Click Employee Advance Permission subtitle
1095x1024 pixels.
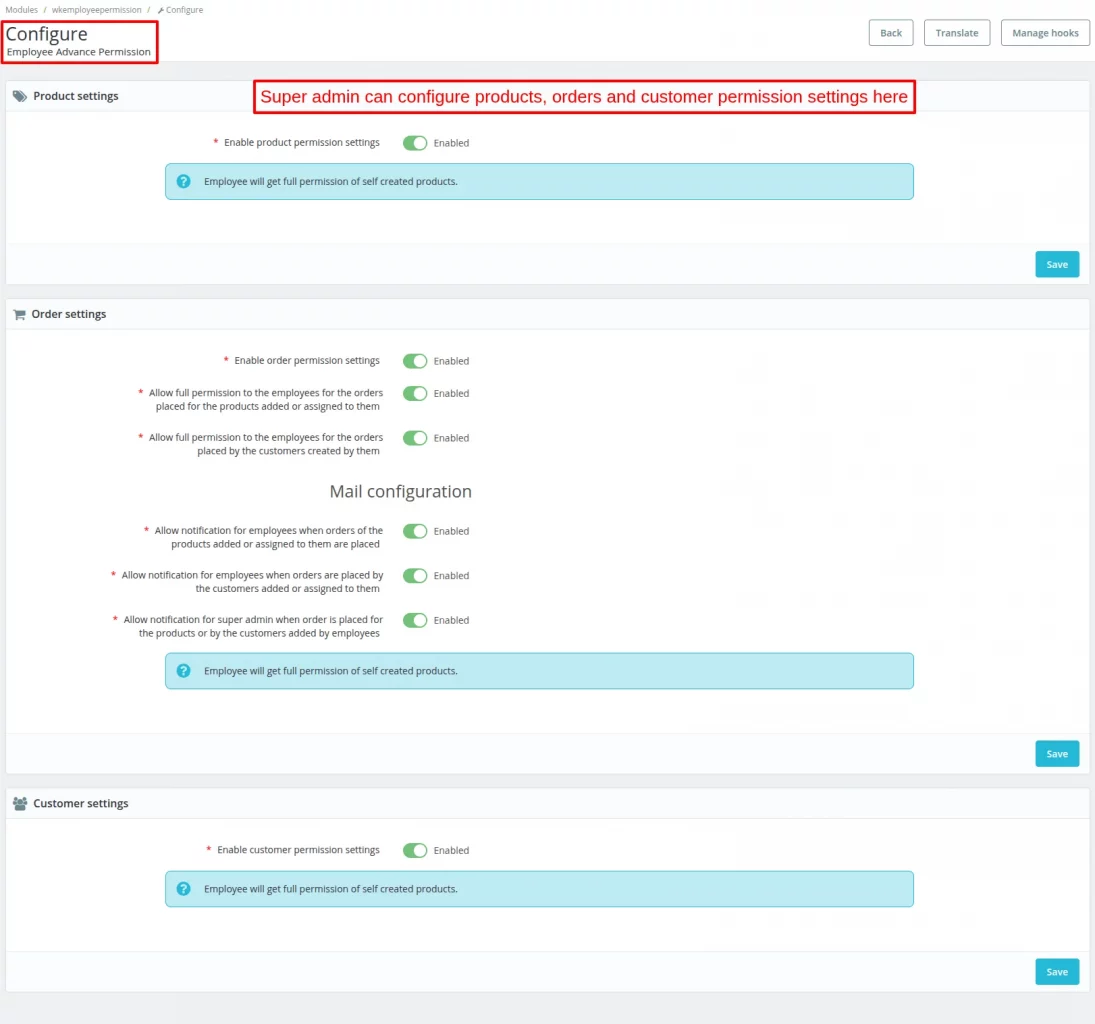[79, 52]
